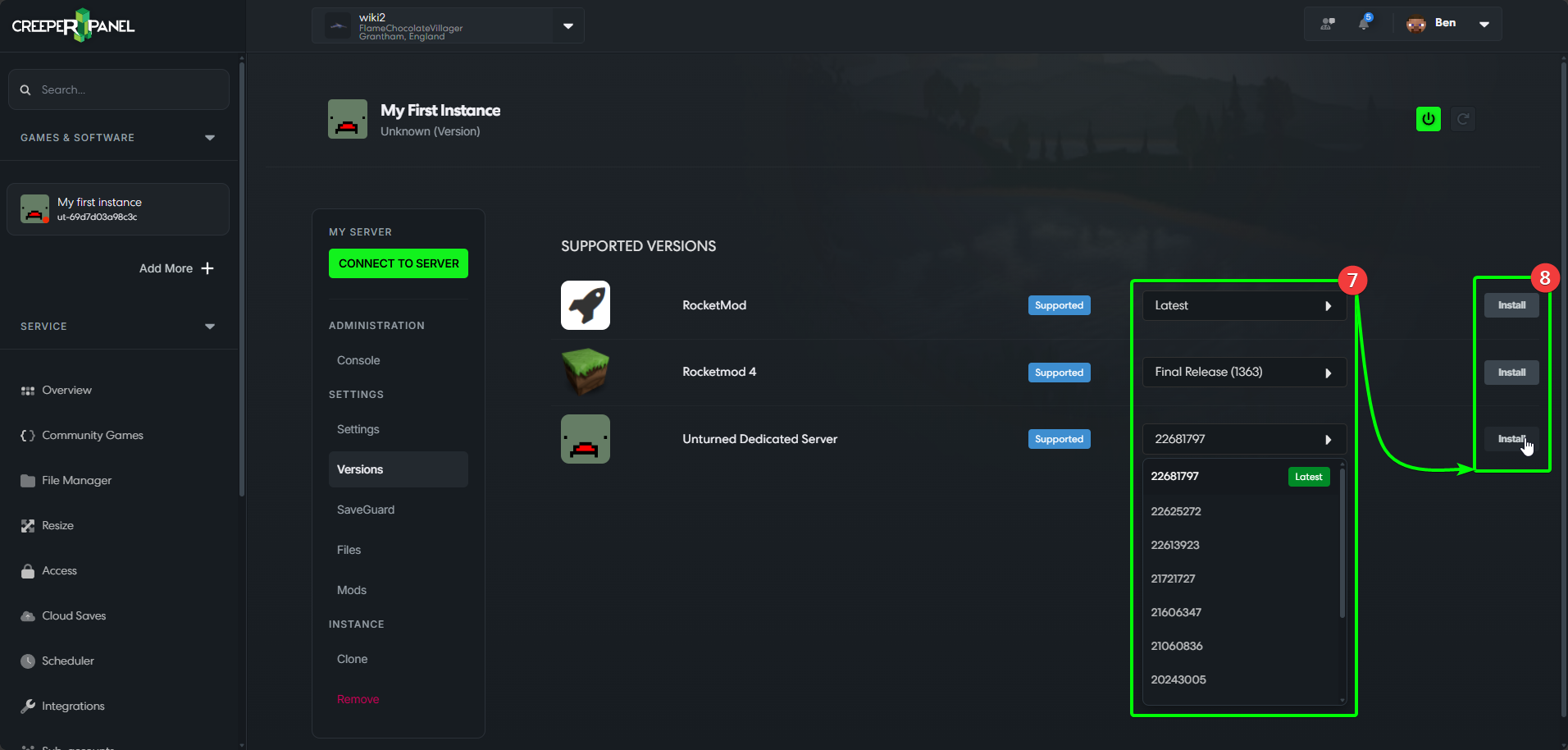
Task: Open Scheduler using the clock icon
Action: click(x=27, y=661)
